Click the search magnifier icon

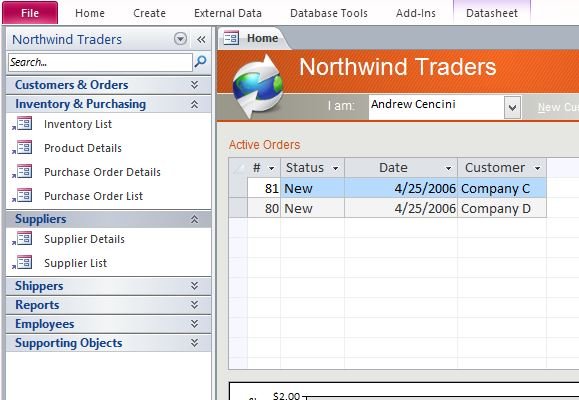[200, 61]
